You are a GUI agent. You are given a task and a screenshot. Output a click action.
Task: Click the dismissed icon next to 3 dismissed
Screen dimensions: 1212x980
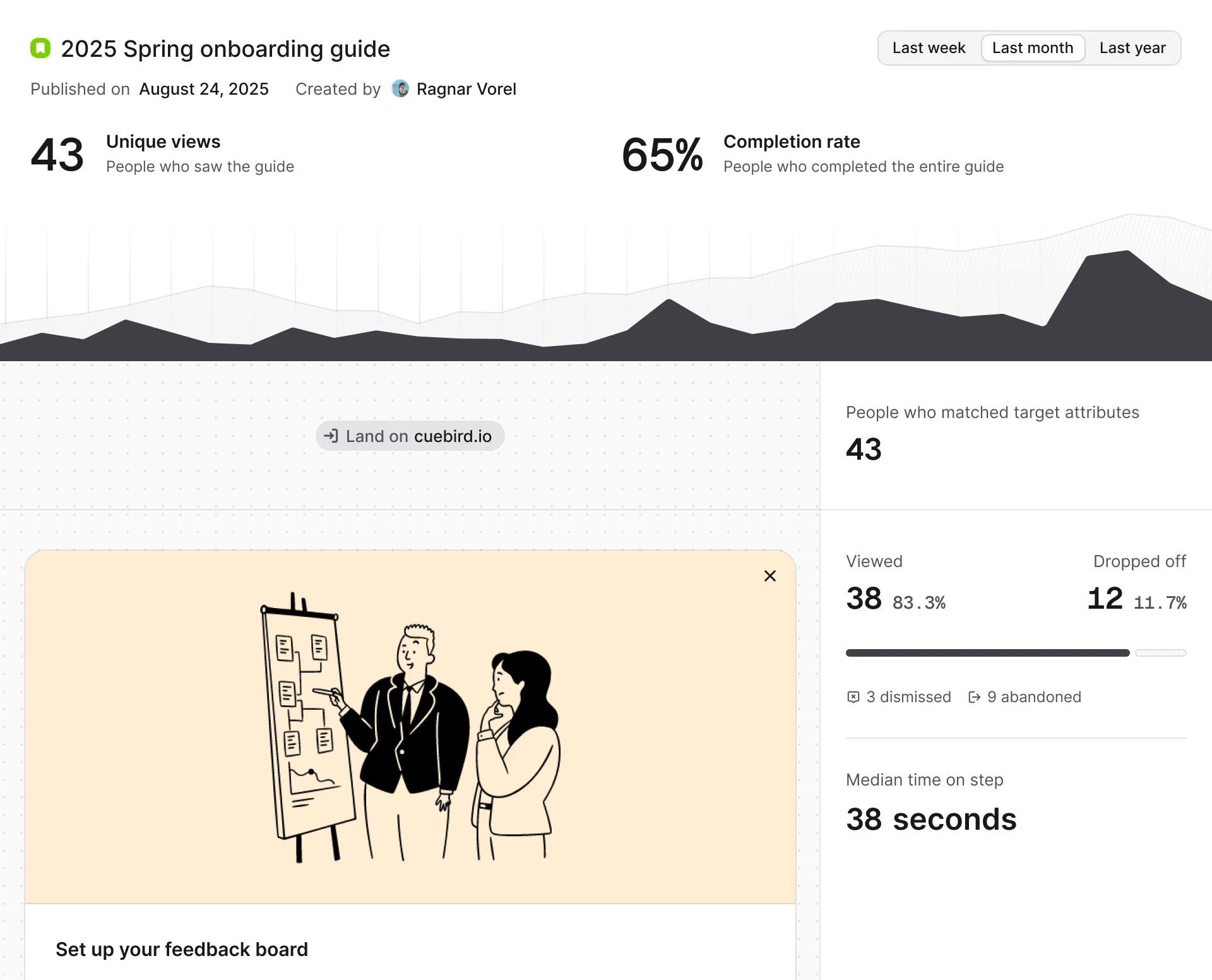[853, 697]
